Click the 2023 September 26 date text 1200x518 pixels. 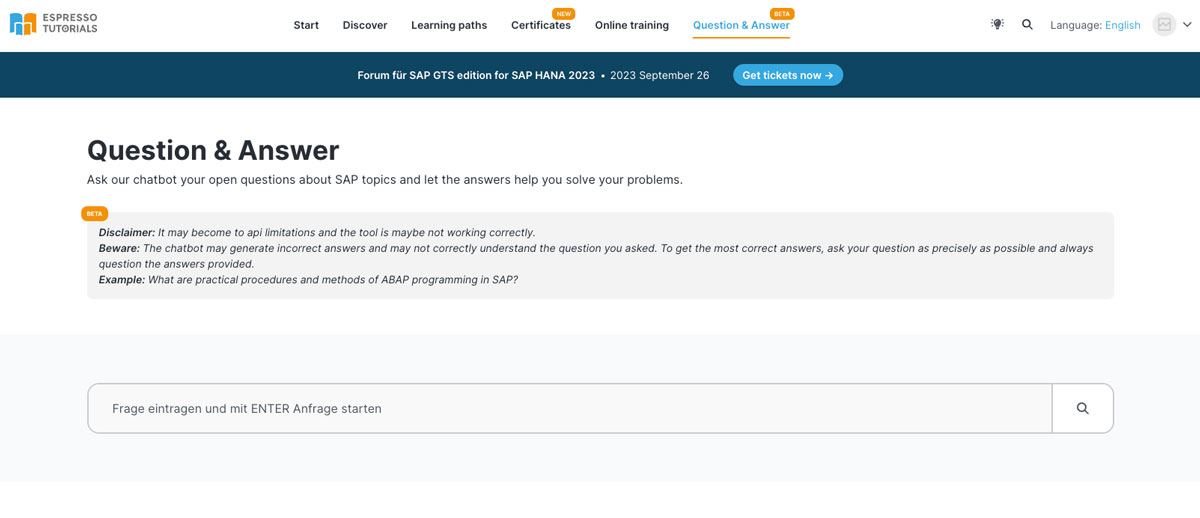point(660,75)
